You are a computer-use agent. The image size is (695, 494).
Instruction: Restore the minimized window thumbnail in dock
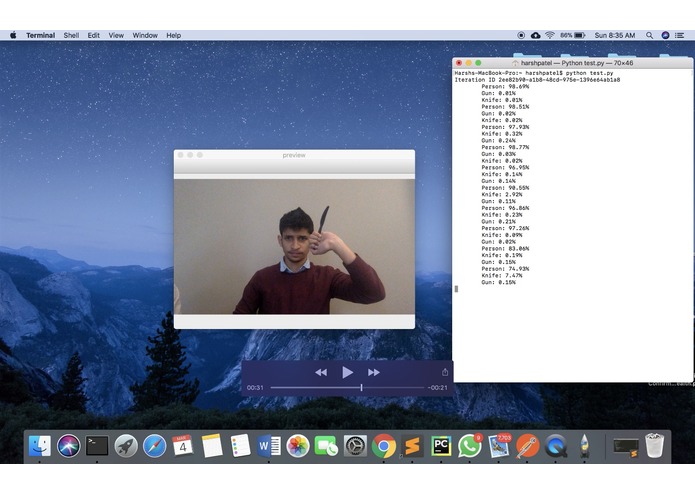click(626, 447)
